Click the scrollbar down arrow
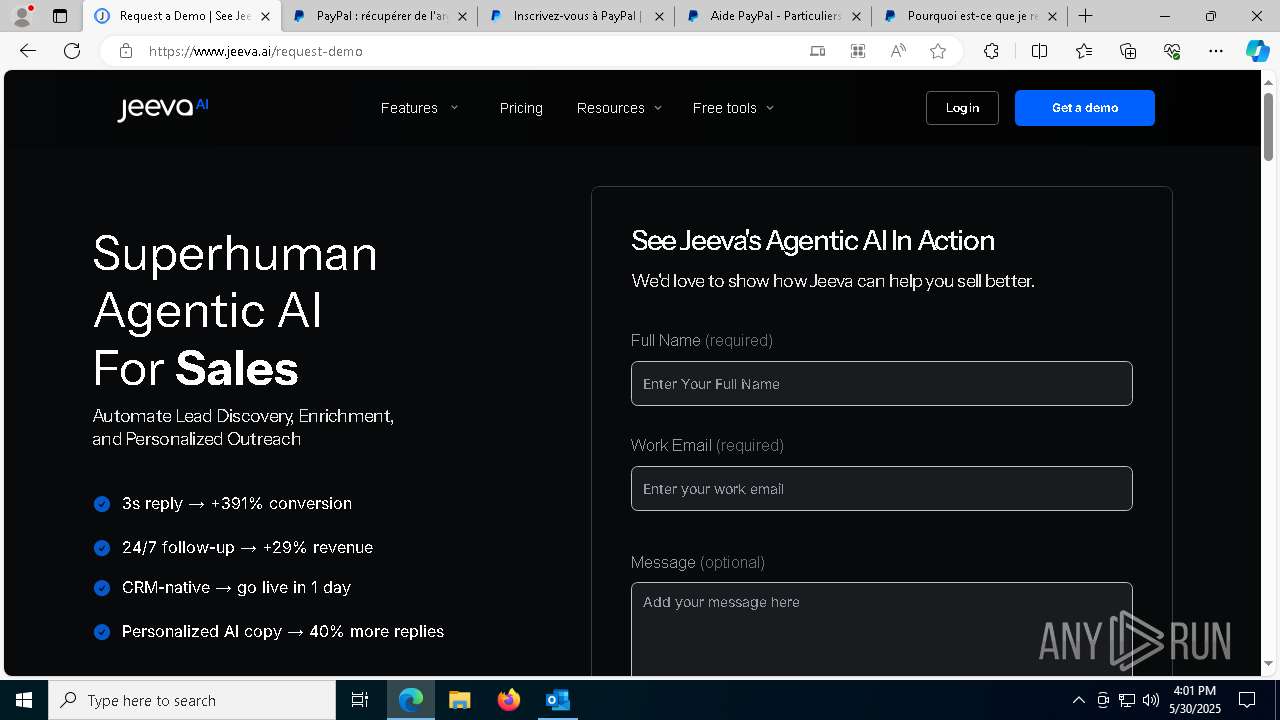Image resolution: width=1280 pixels, height=720 pixels. pos(1268,663)
